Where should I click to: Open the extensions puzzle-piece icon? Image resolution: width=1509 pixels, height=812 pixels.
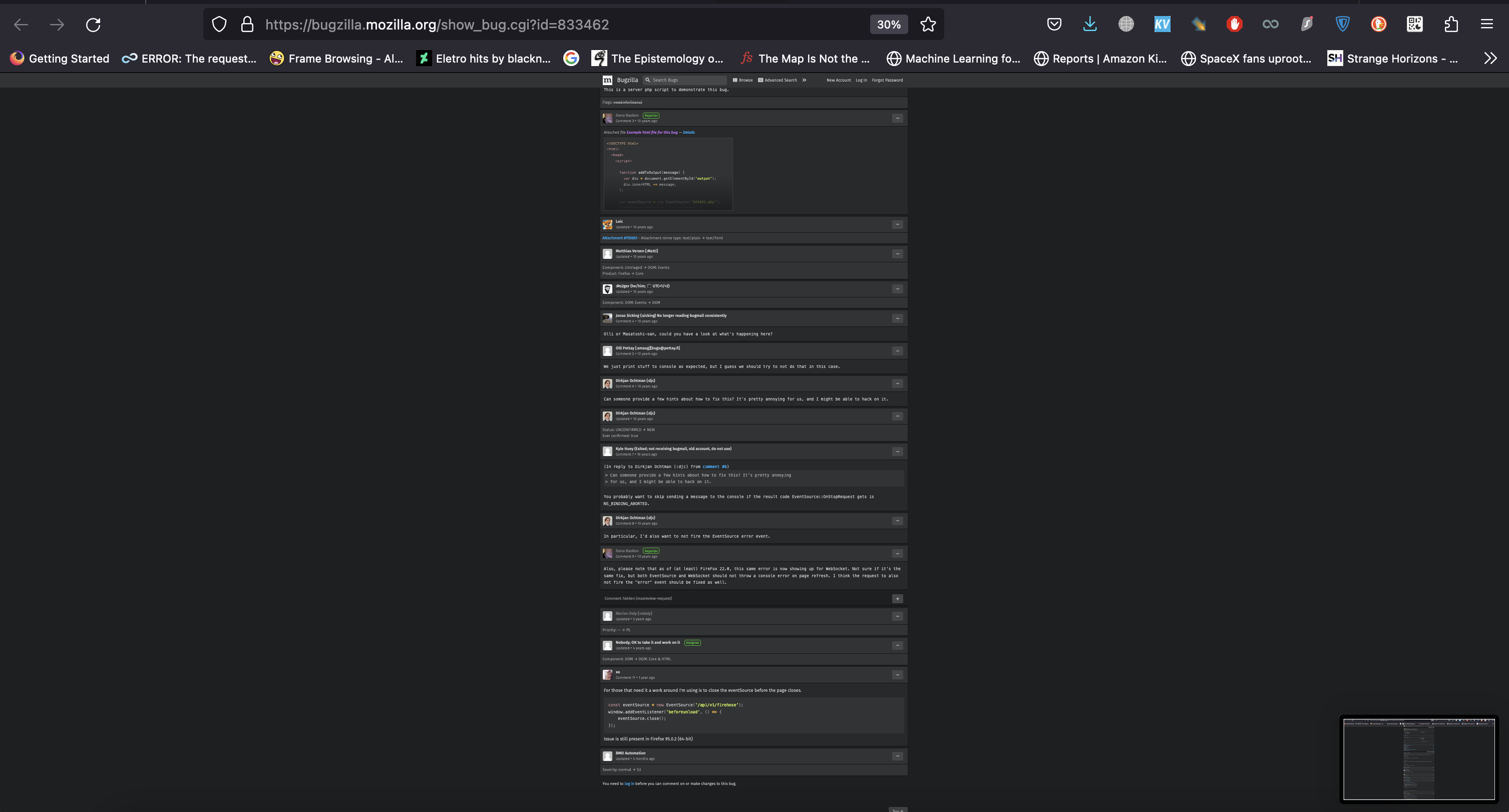click(x=1451, y=24)
